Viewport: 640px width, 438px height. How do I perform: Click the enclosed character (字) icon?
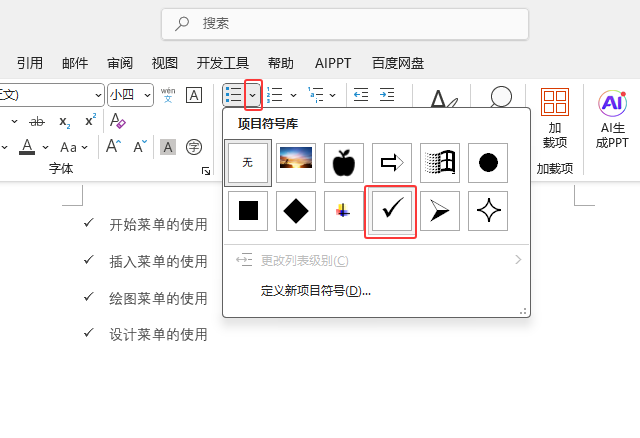194,147
